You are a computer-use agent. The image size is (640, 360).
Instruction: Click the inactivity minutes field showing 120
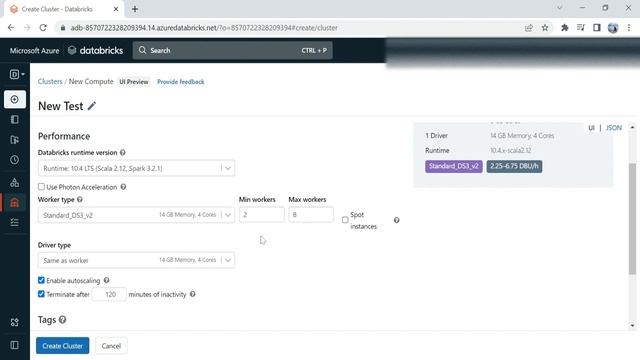109,294
